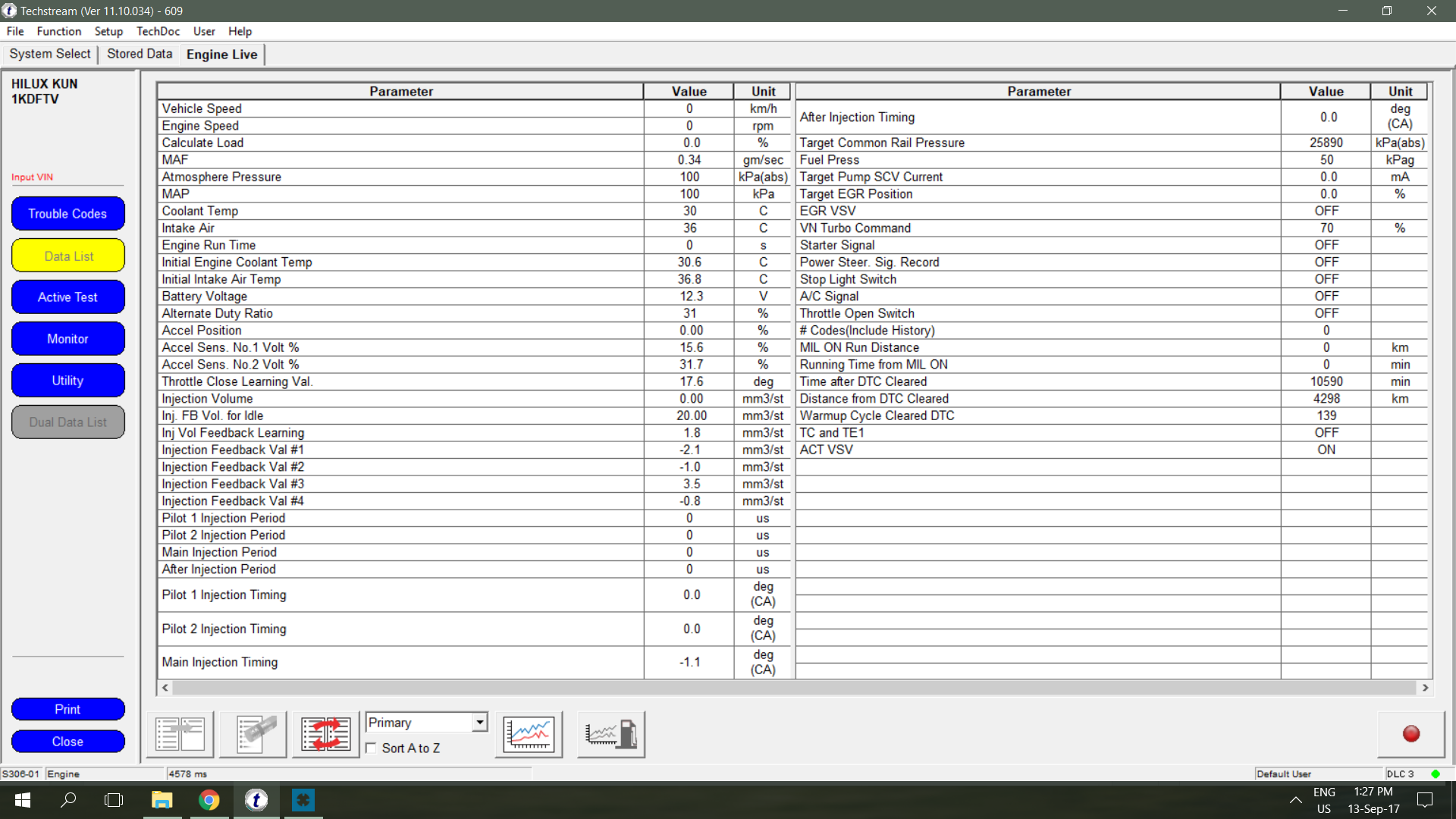Screen dimensions: 1456x819
Task: Click the horizontal scrollbar left arrow
Action: click(165, 688)
